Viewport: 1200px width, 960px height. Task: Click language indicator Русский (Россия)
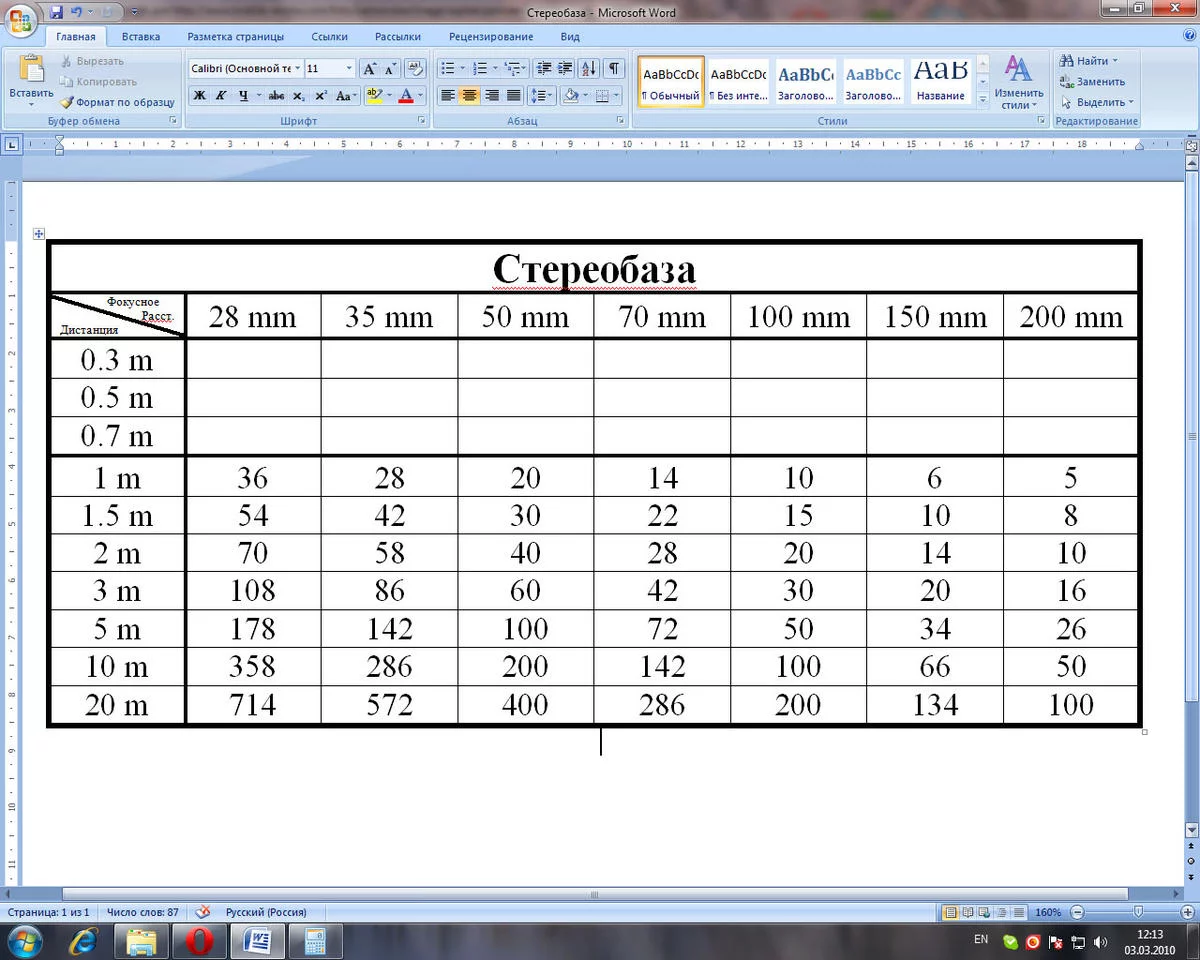(x=266, y=912)
